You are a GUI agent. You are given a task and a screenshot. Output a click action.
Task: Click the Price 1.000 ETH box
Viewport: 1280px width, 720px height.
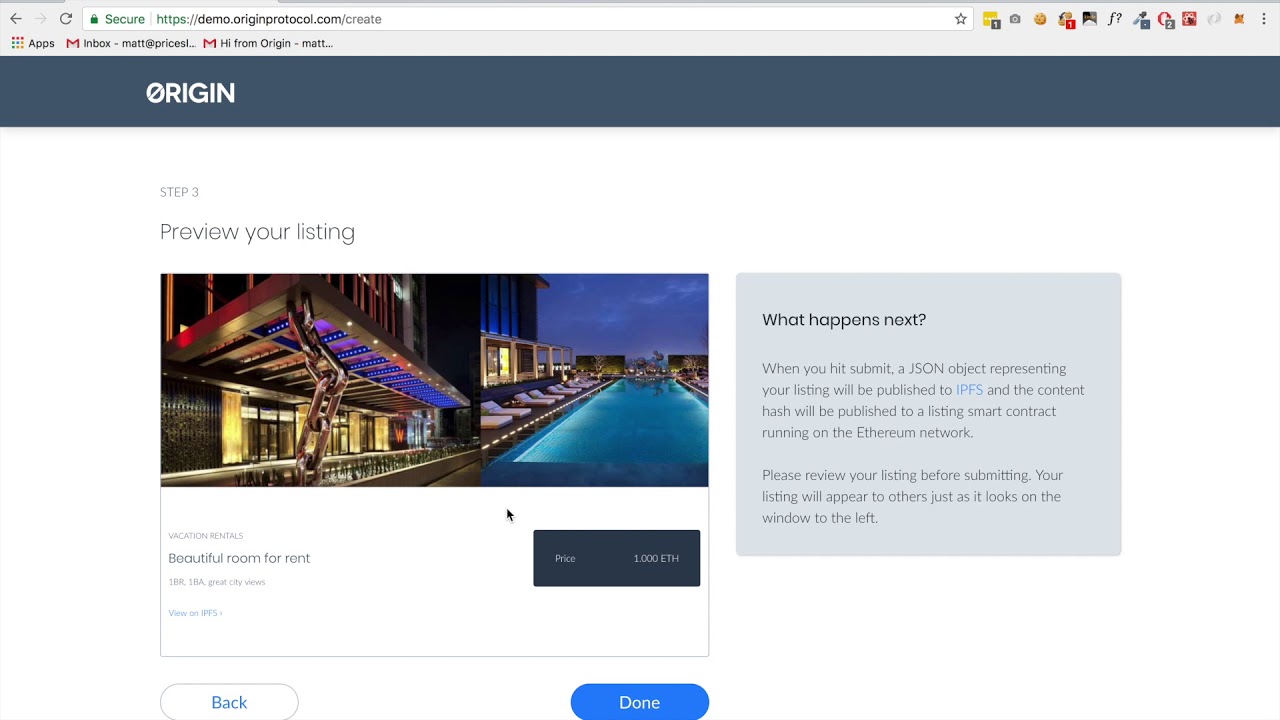pyautogui.click(x=617, y=558)
